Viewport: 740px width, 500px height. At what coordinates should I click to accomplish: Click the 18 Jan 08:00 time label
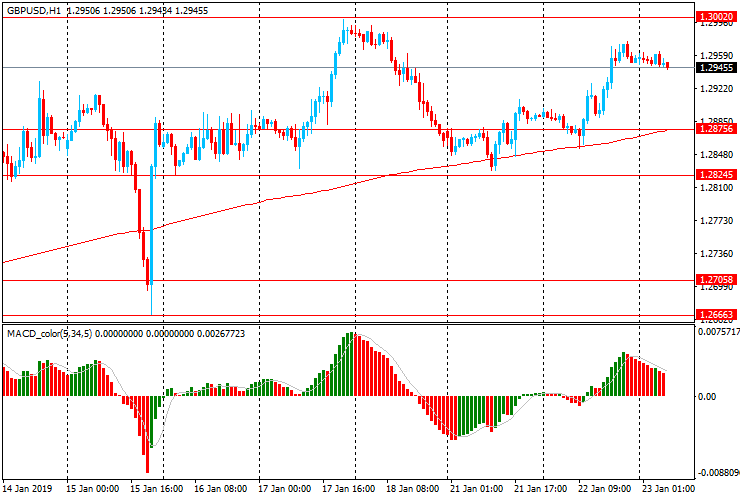point(412,489)
